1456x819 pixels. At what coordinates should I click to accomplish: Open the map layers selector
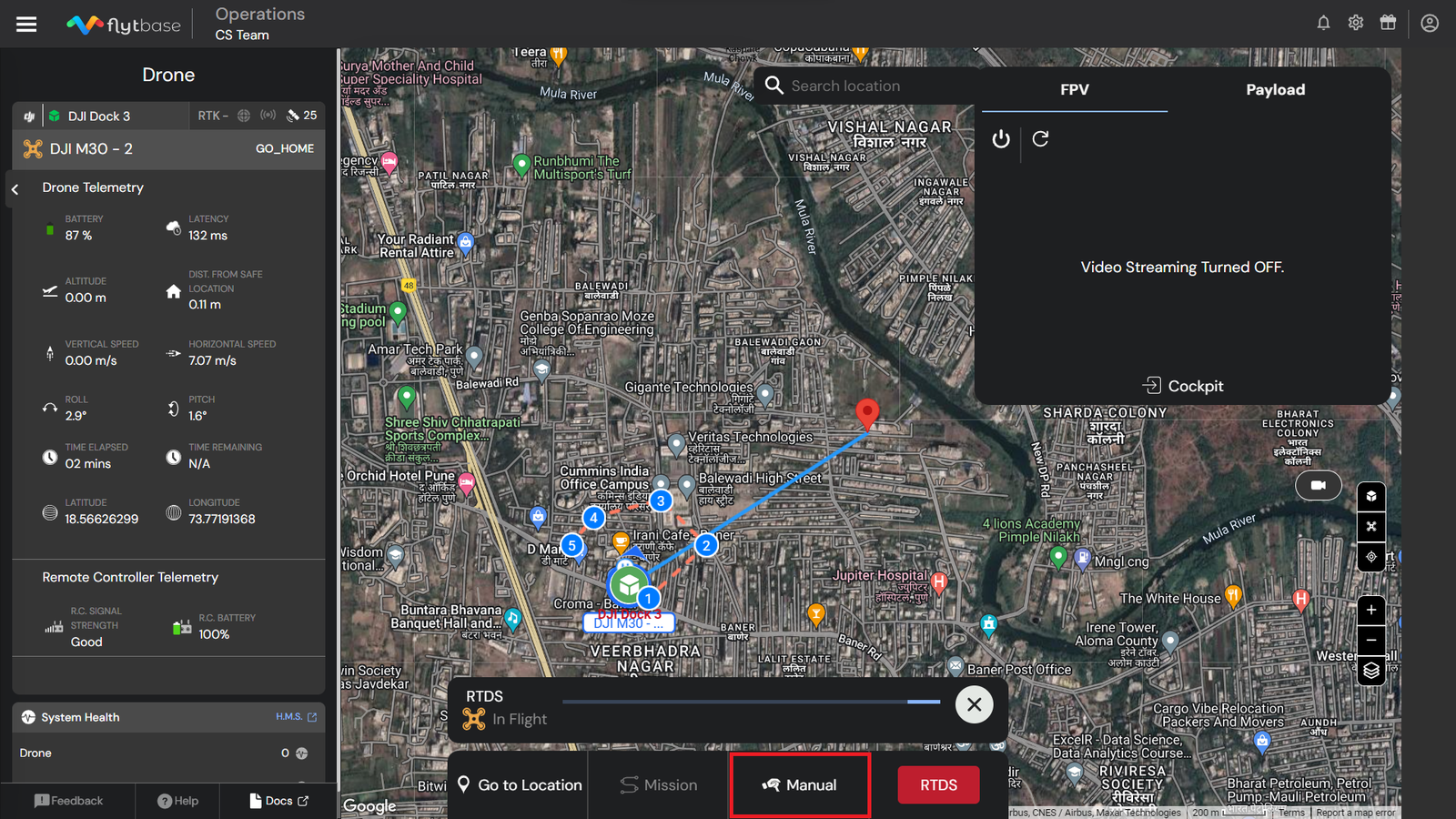point(1371,672)
